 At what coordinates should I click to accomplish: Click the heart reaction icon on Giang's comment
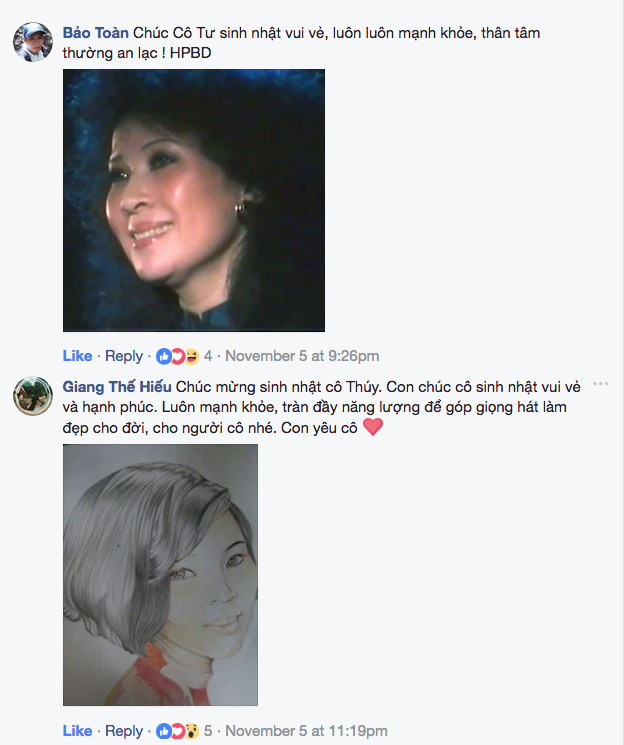click(x=177, y=731)
